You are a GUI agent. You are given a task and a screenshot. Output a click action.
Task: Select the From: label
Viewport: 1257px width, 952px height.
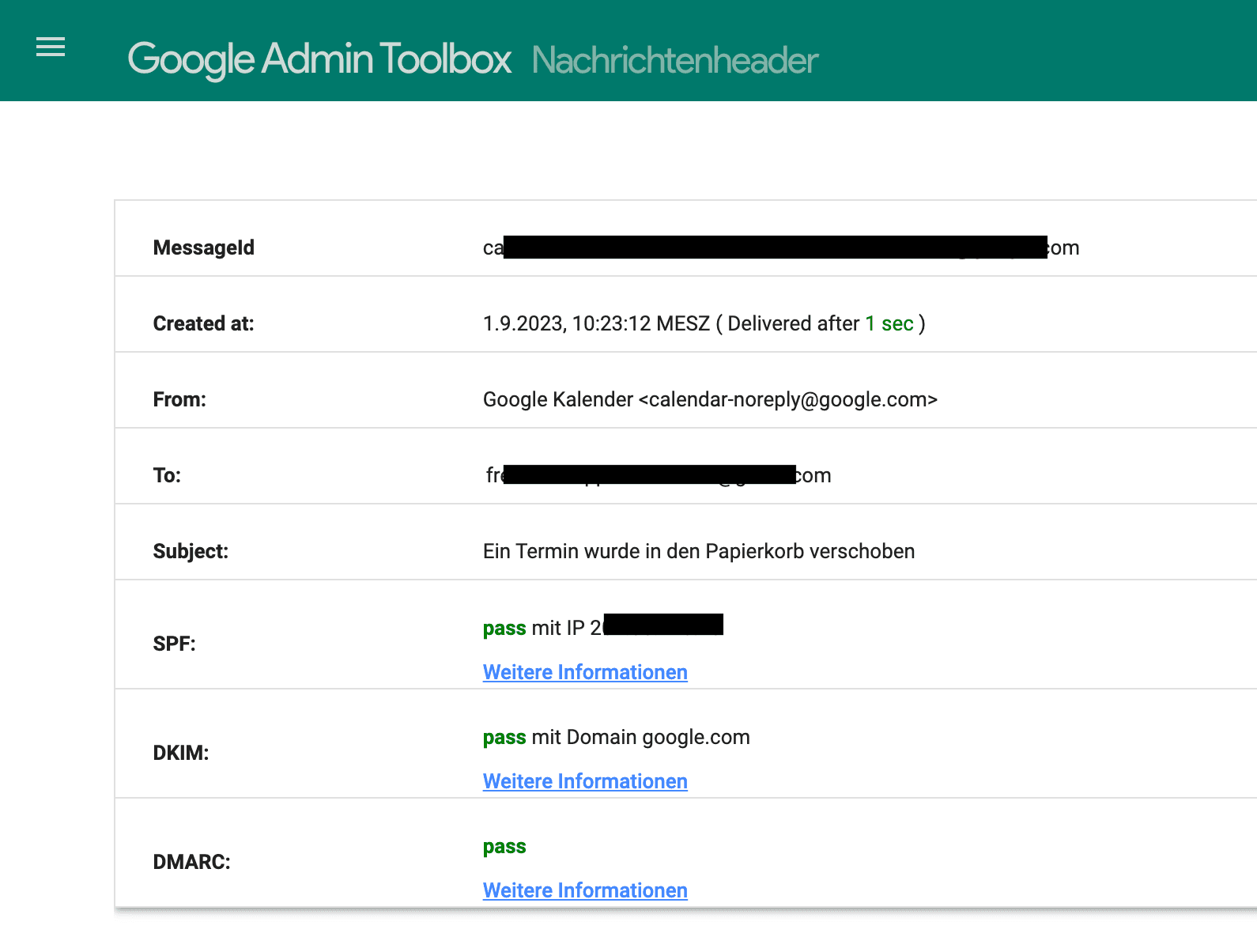[x=179, y=399]
